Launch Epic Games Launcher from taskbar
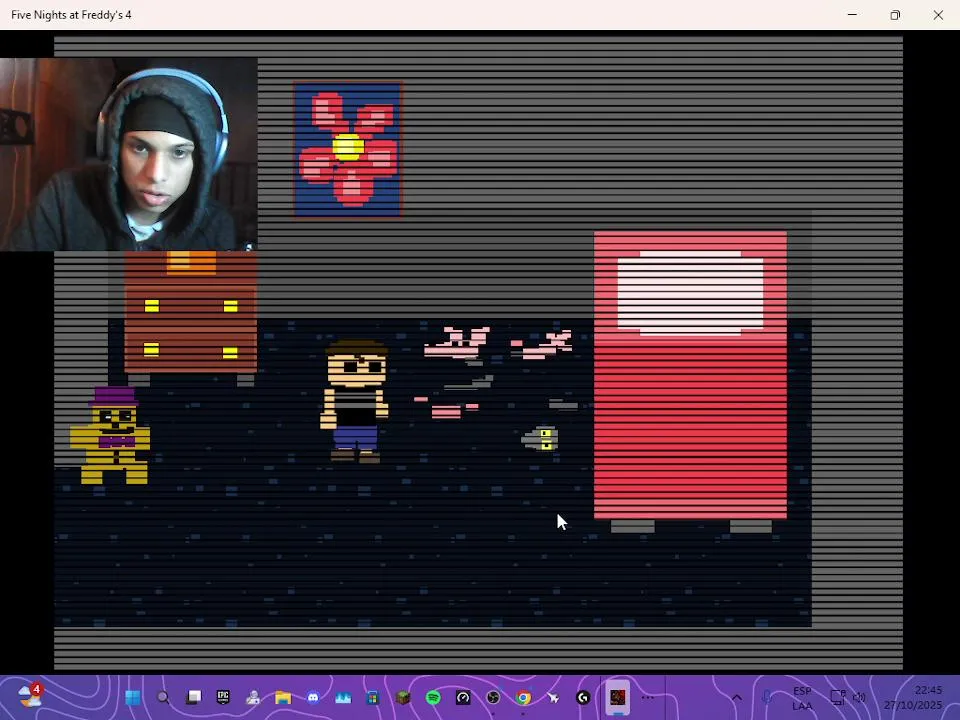This screenshot has width=960, height=720. point(223,697)
